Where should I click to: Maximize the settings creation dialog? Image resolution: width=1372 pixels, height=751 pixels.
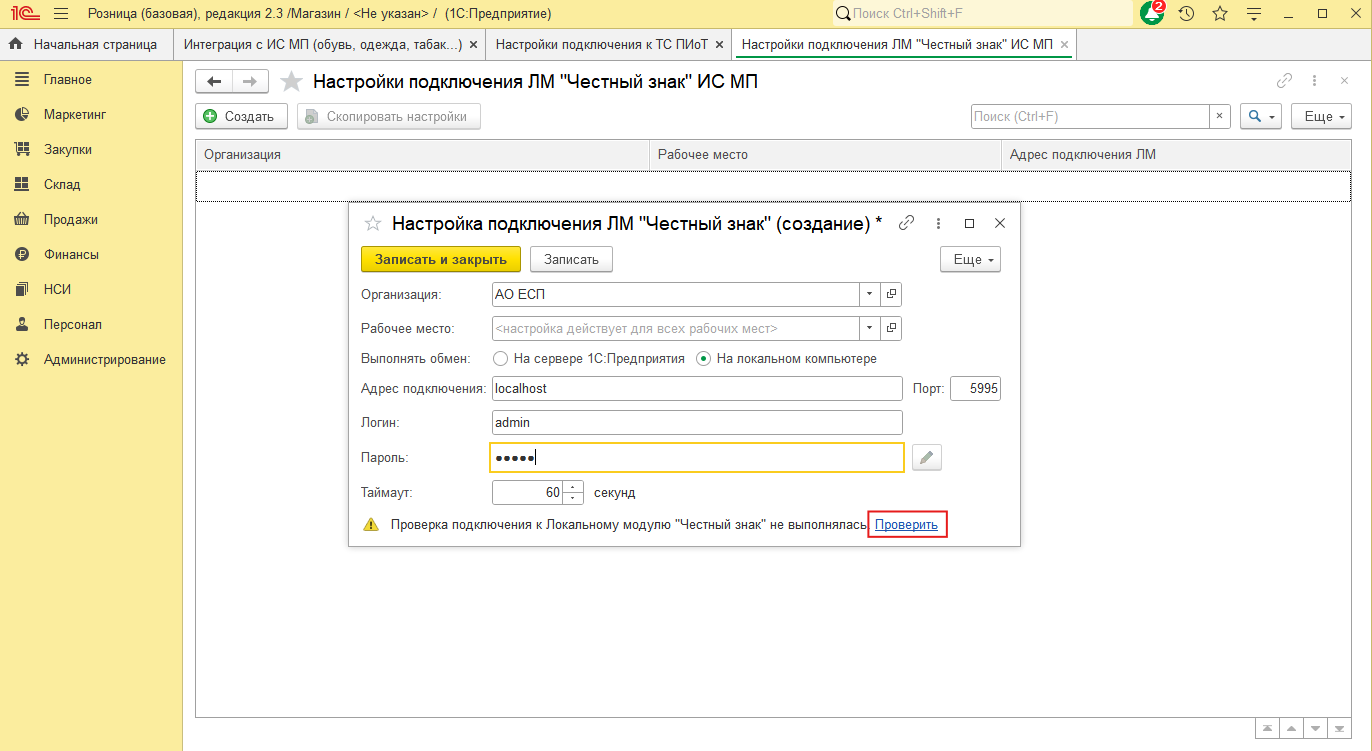[969, 224]
